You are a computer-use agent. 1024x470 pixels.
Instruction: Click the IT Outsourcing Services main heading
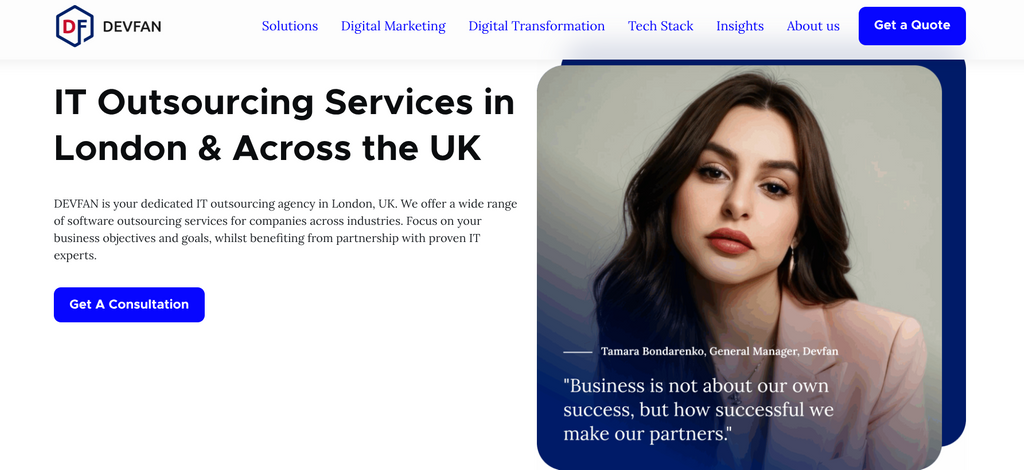click(284, 125)
